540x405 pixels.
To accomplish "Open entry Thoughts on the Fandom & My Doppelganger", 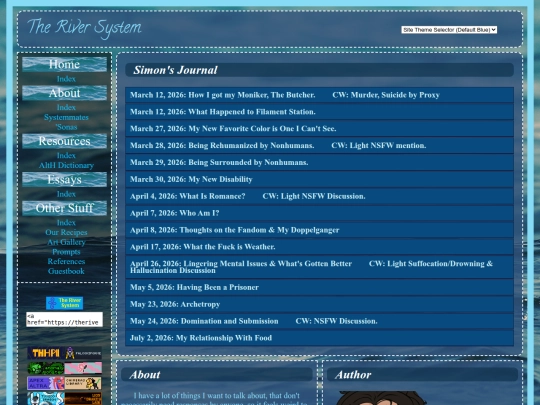I will (319, 230).
